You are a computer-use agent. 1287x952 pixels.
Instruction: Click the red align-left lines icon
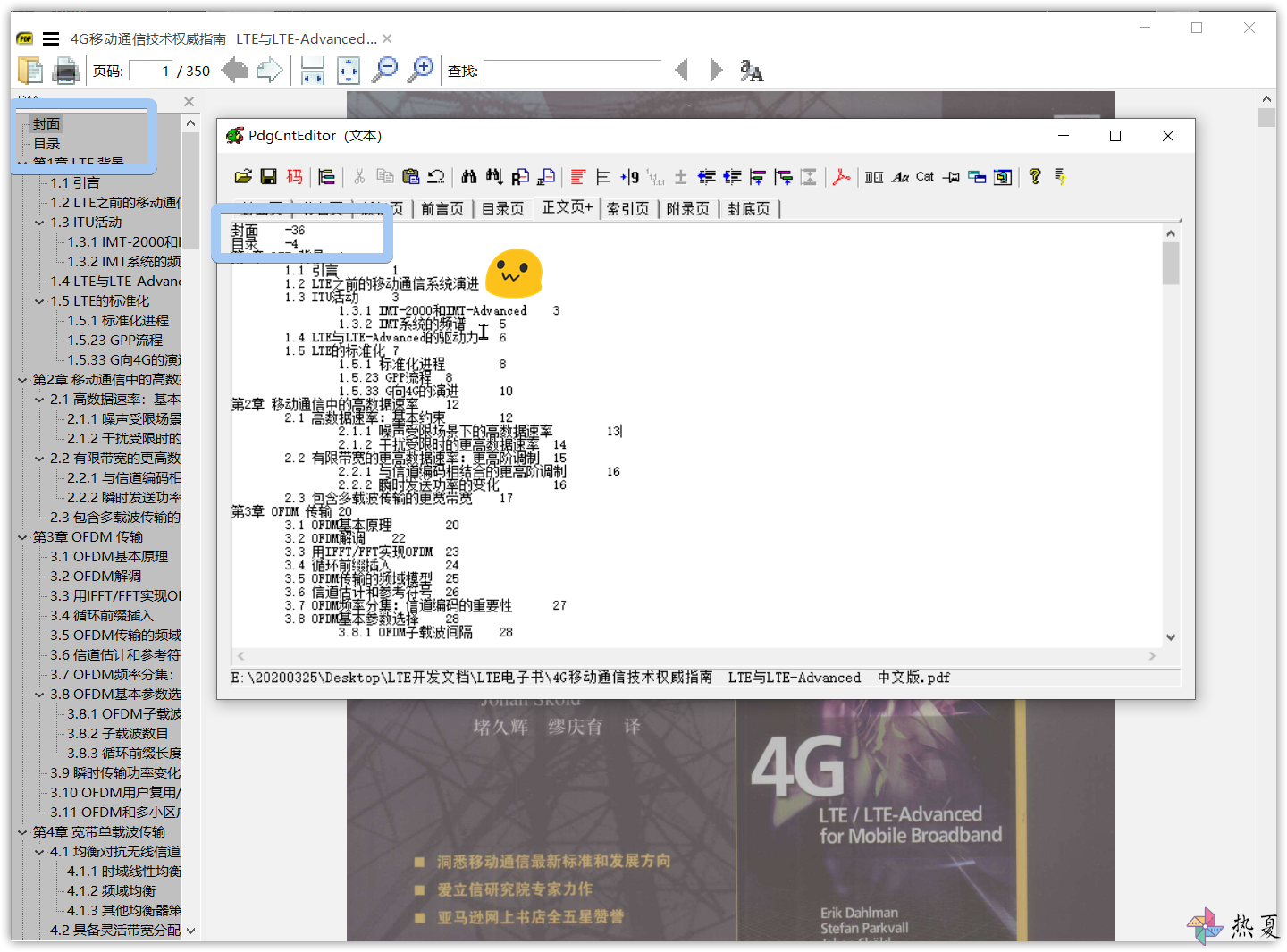[578, 177]
